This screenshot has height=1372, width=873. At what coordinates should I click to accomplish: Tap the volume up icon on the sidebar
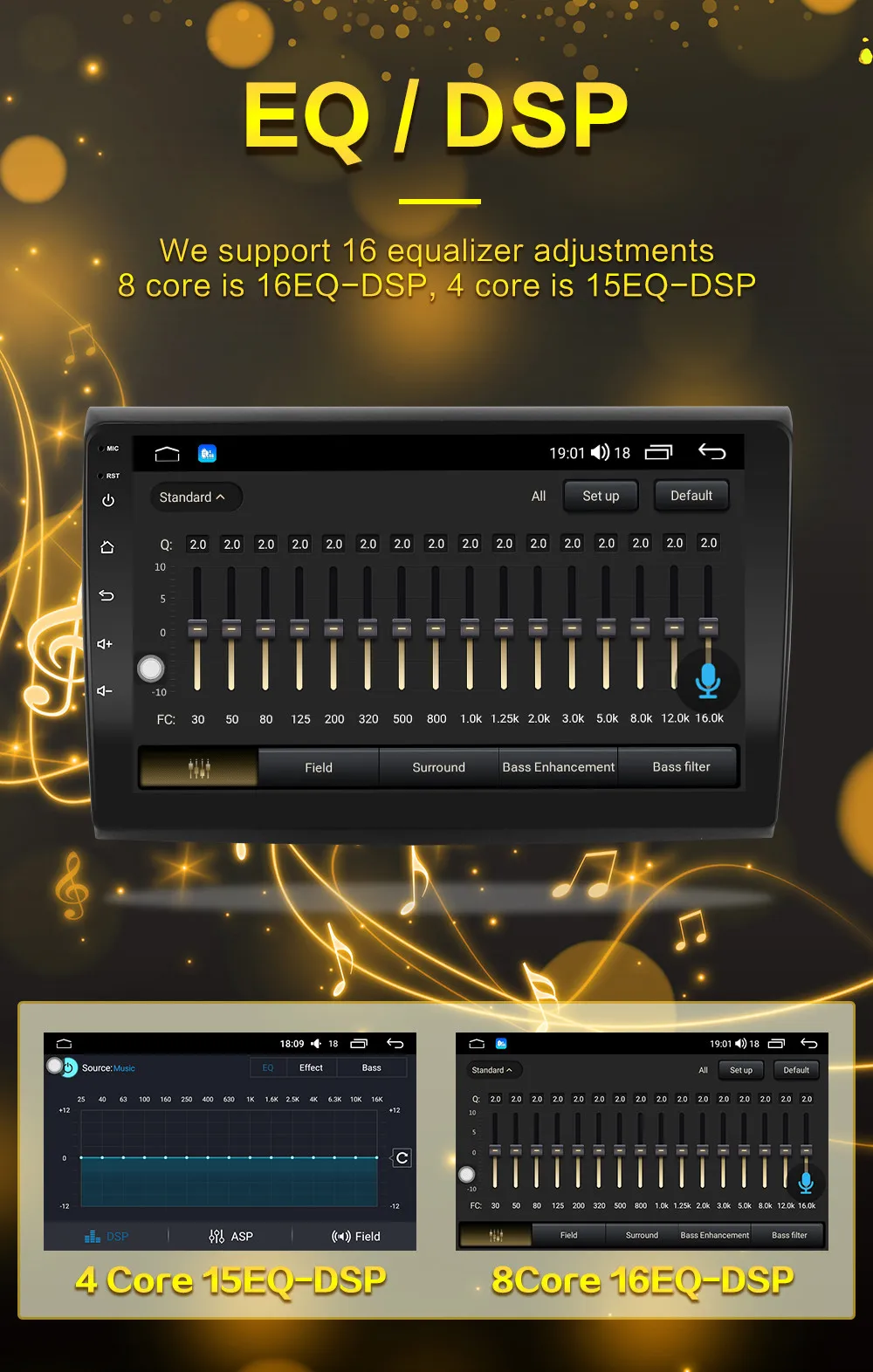(x=105, y=643)
